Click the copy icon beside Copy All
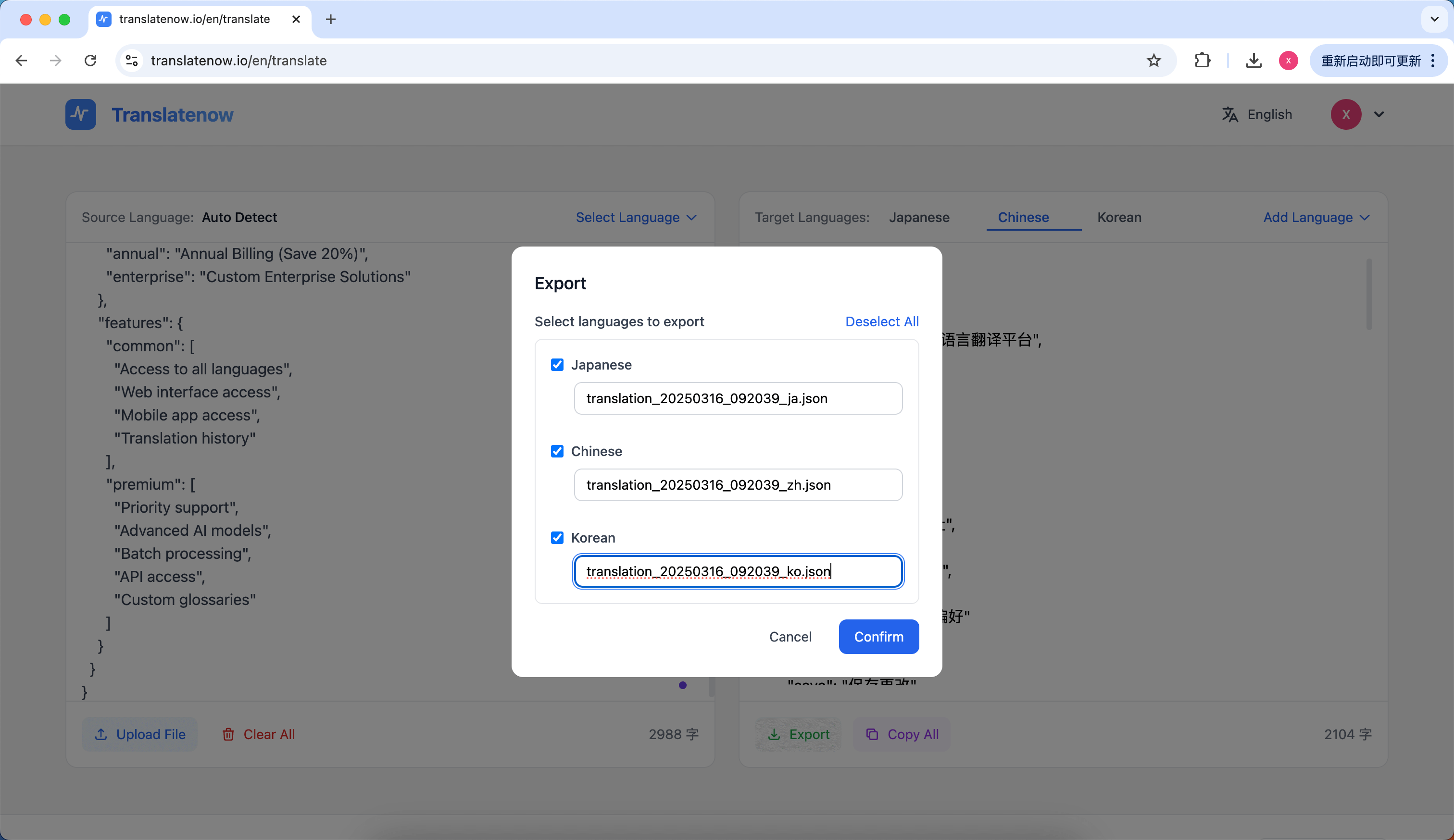This screenshot has height=840, width=1454. [872, 734]
